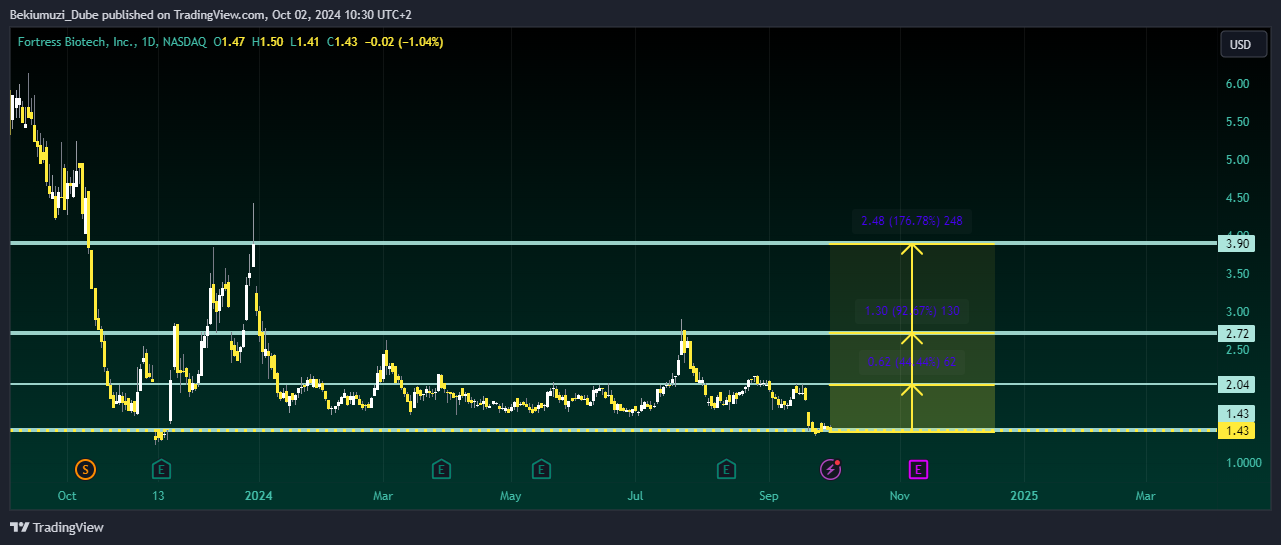Click the 3.00 price axis tick

point(1237,312)
